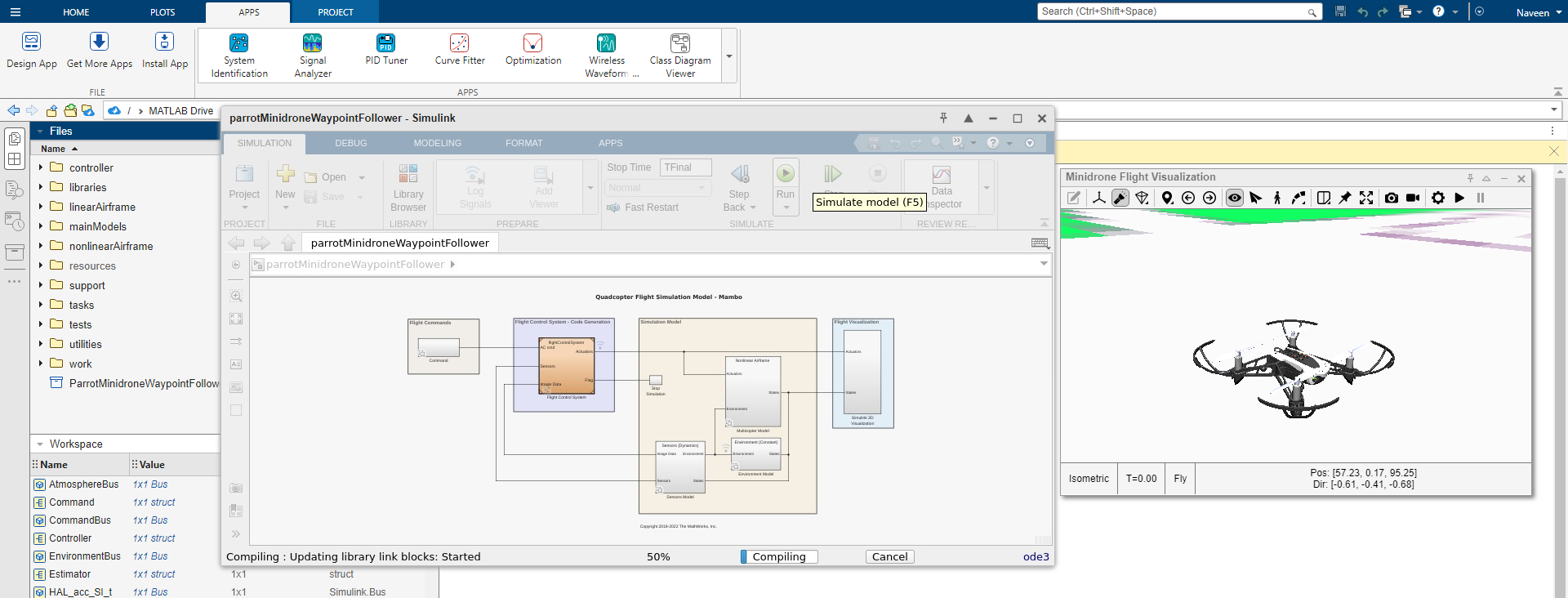Toggle the headlight flashlight icon
1568x598 pixels.
[x=1120, y=198]
